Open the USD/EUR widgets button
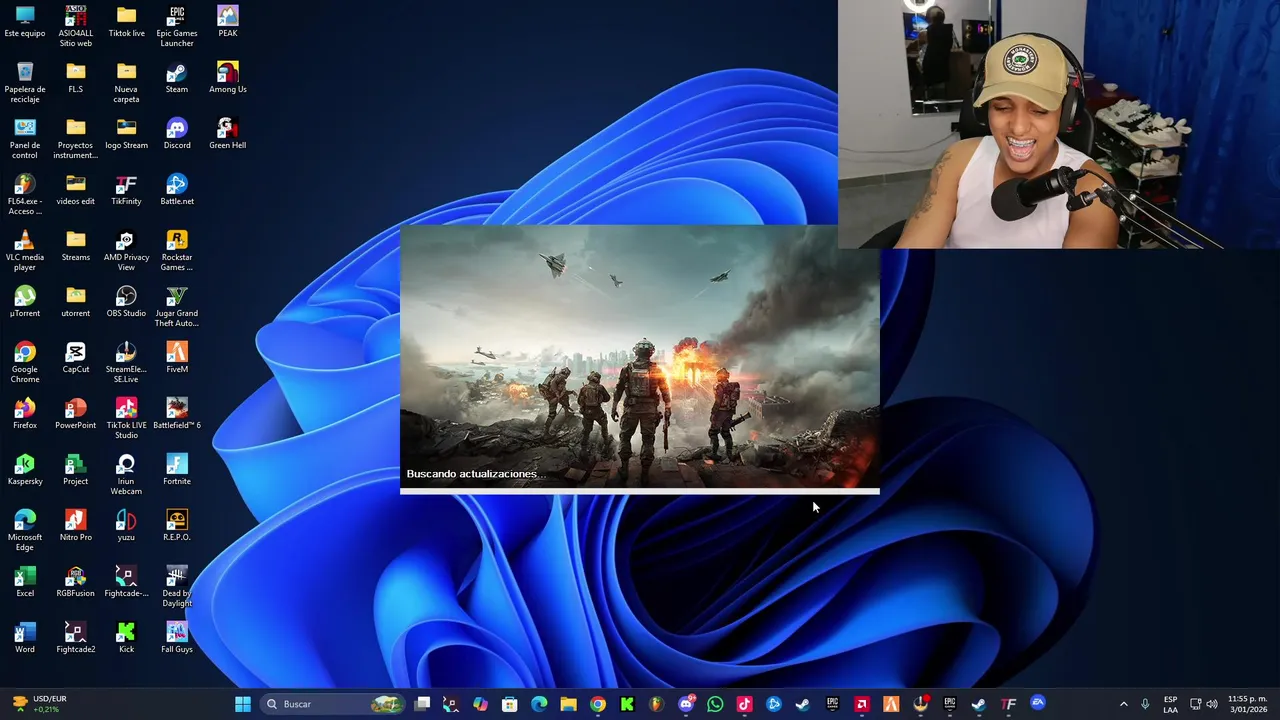The width and height of the screenshot is (1280, 720). (x=40, y=704)
